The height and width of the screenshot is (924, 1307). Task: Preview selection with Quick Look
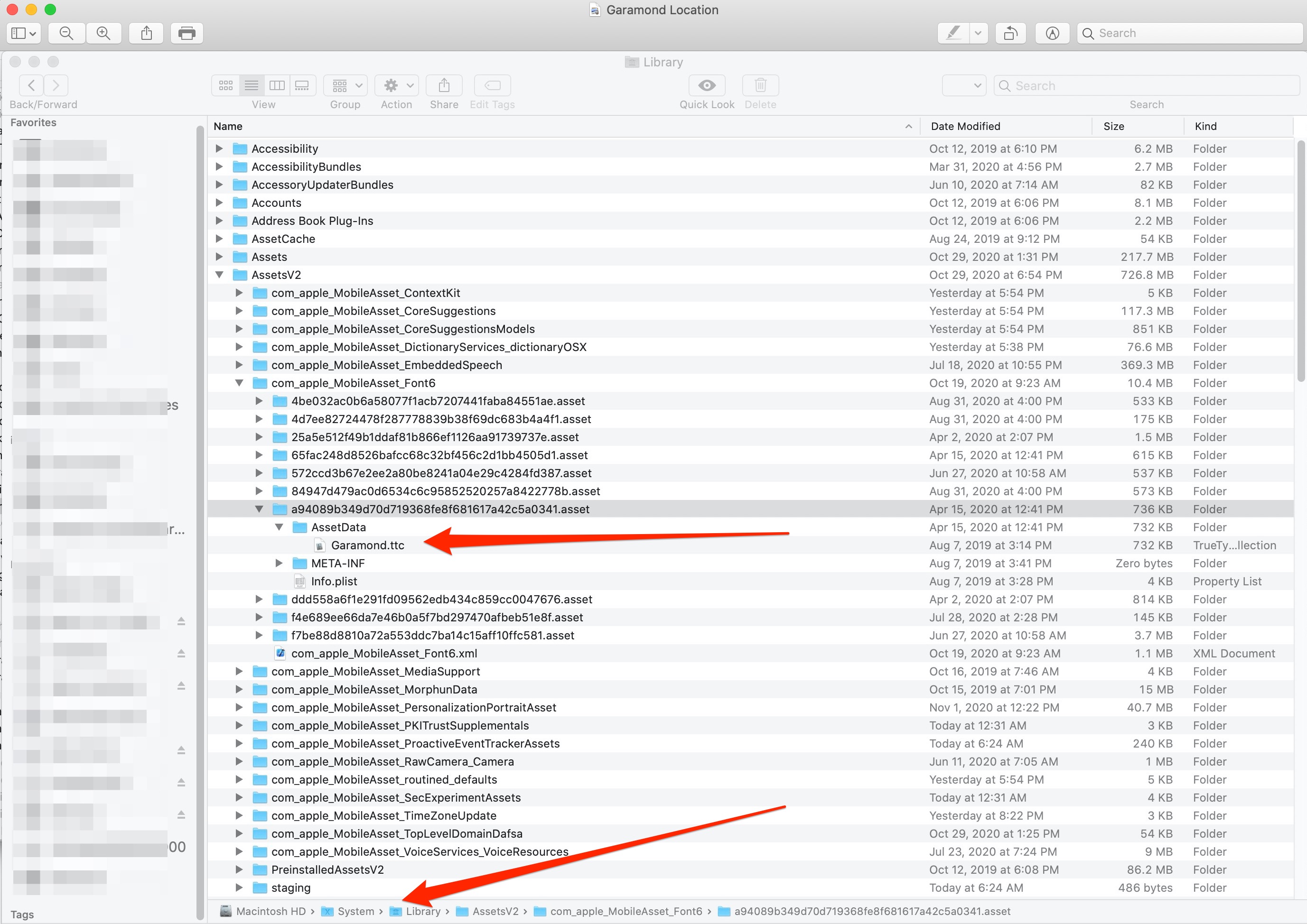point(706,85)
